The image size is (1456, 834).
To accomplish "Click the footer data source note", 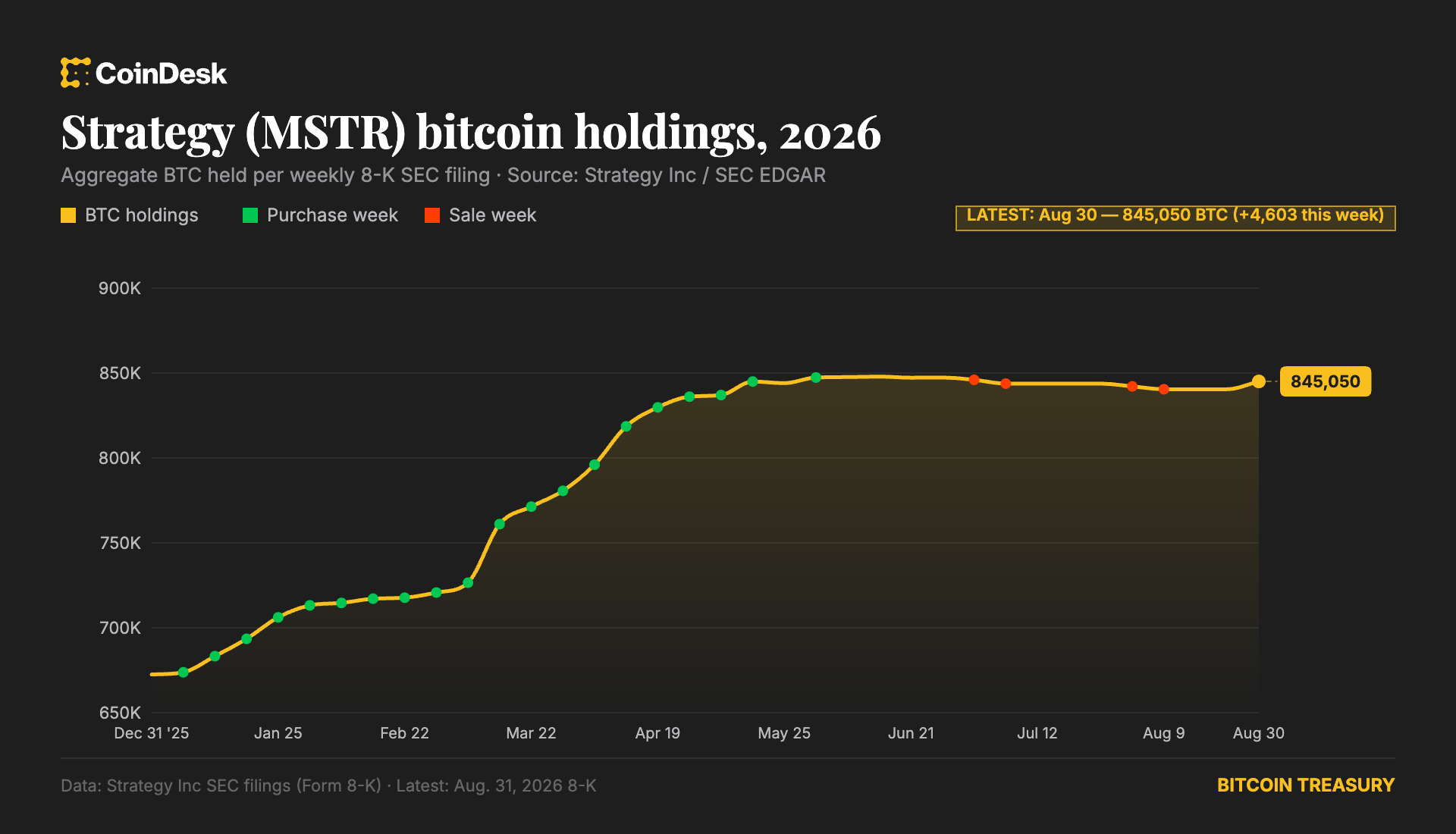I will 328,785.
